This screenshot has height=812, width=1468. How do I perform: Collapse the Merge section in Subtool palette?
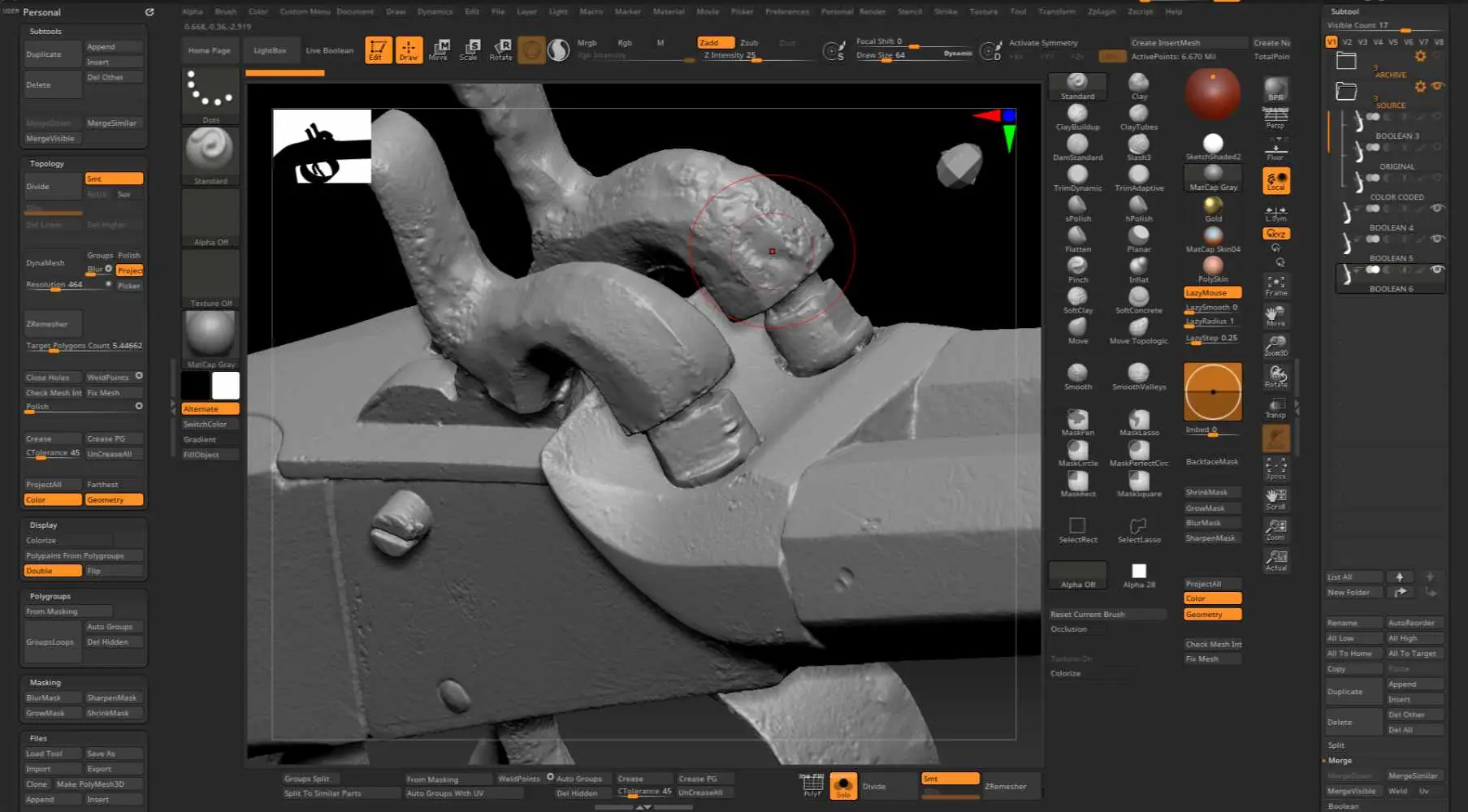pos(1340,760)
